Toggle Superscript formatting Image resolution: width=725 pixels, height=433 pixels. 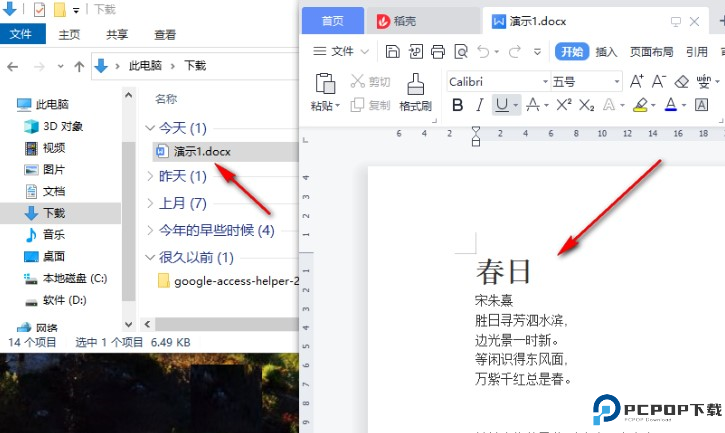(564, 105)
